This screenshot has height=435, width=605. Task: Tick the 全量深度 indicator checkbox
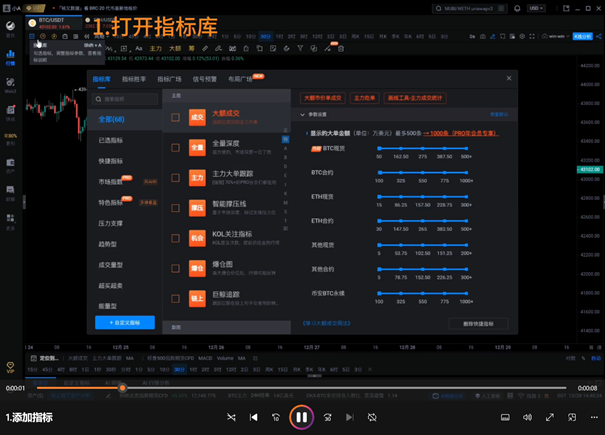(175, 147)
